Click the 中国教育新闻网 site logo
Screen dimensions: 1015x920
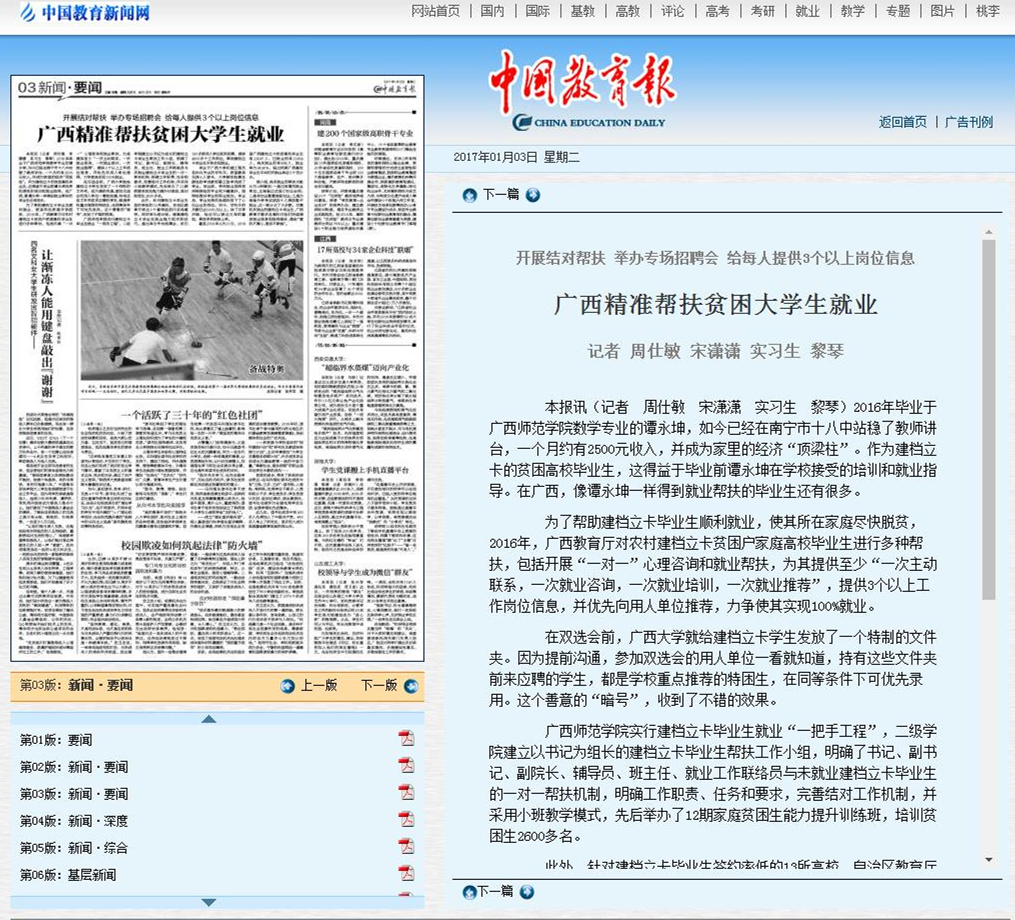tap(85, 12)
